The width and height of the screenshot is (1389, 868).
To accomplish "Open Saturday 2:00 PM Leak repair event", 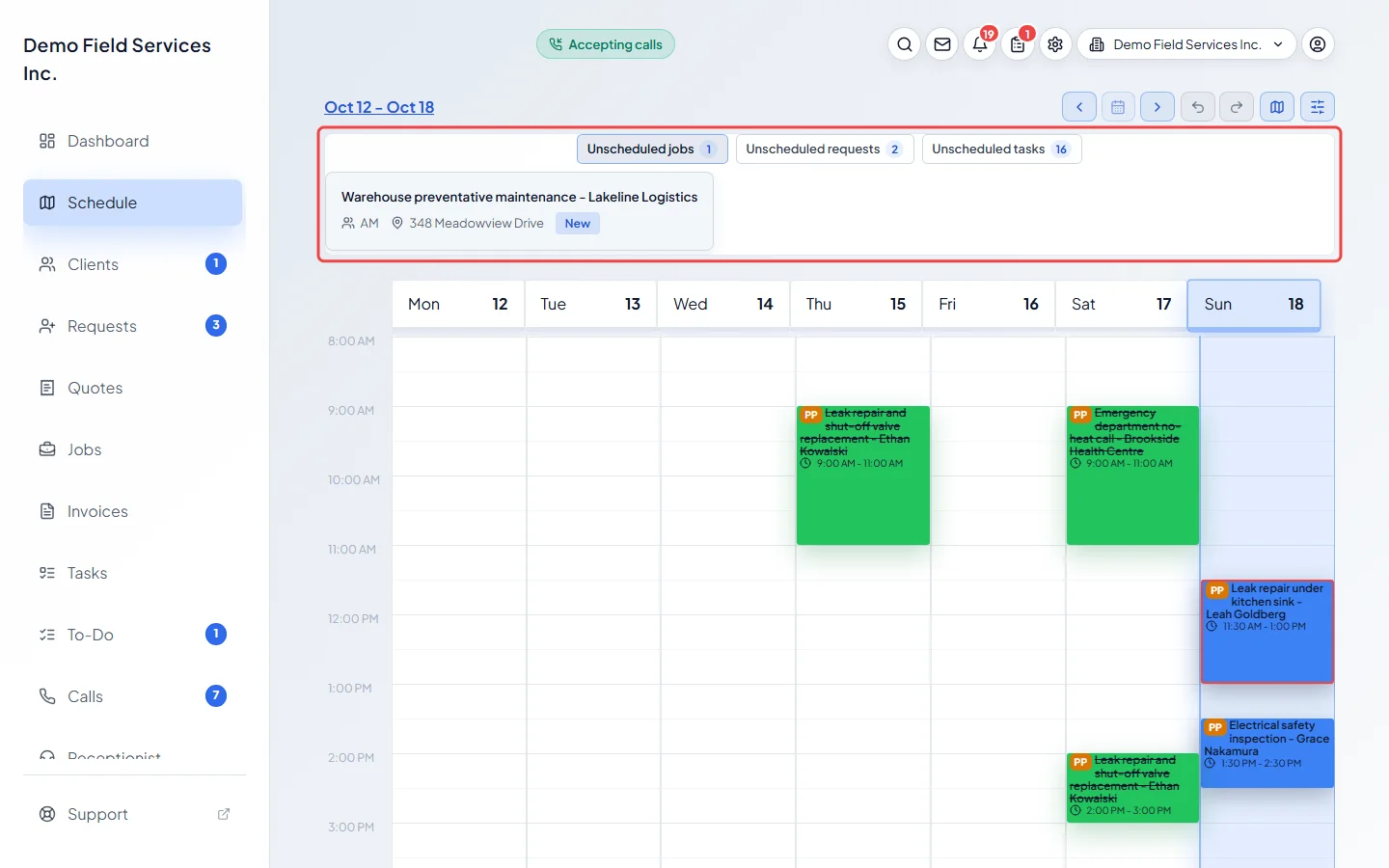I will coord(1132,788).
